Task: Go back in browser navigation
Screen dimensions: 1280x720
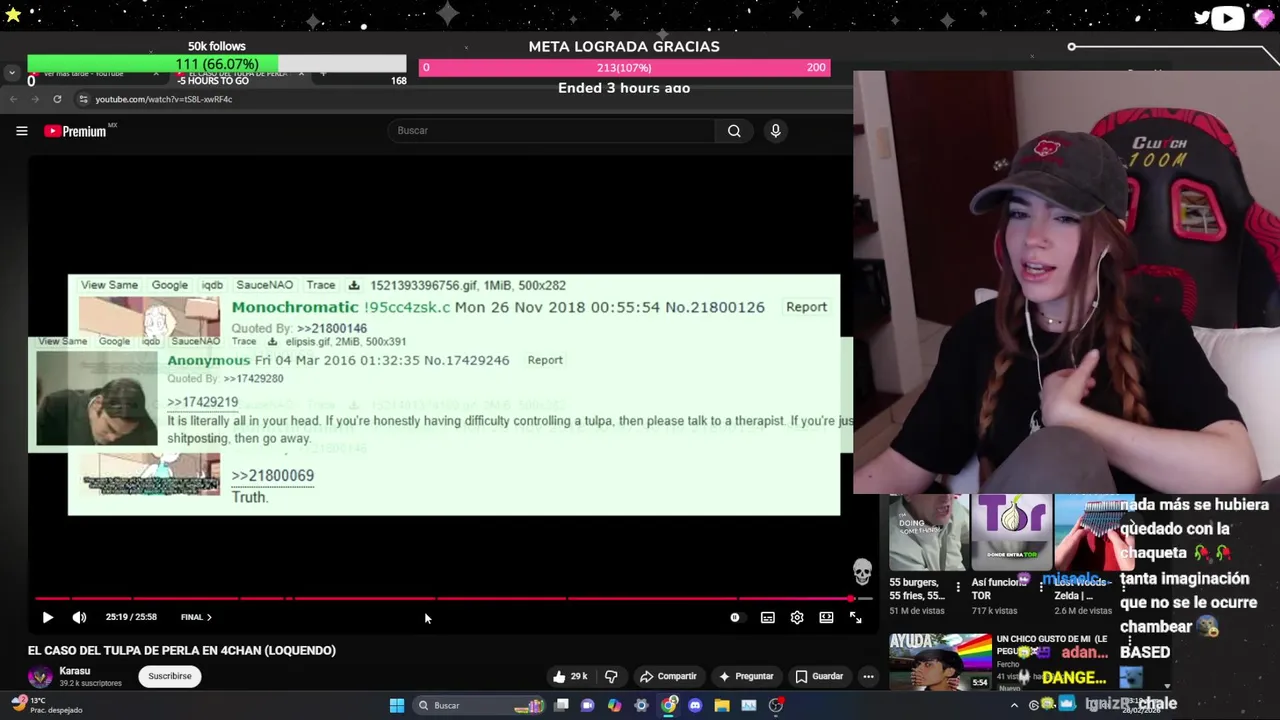Action: click(13, 99)
